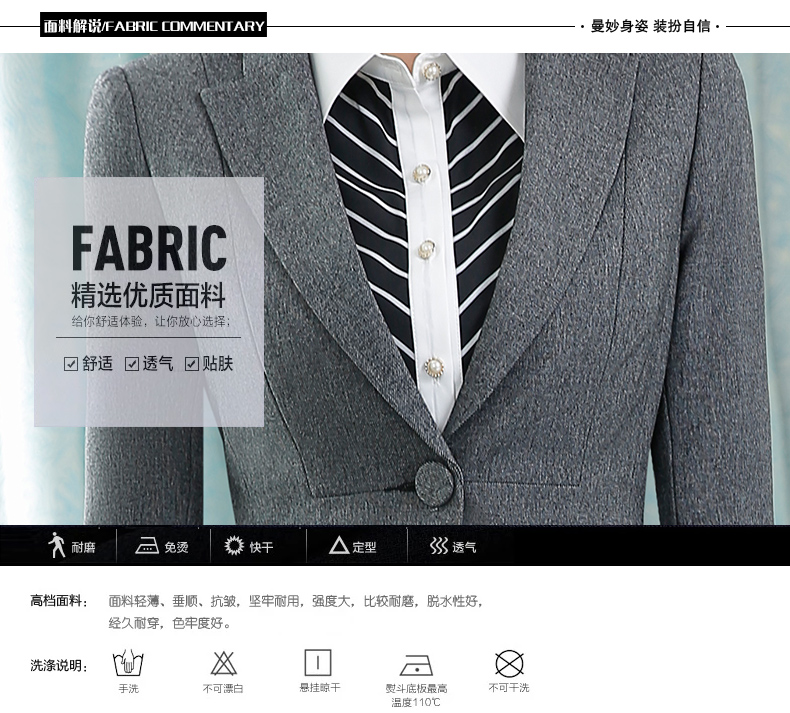Click the 定型 label in black bar
Screen dimensions: 790x713
tap(364, 547)
